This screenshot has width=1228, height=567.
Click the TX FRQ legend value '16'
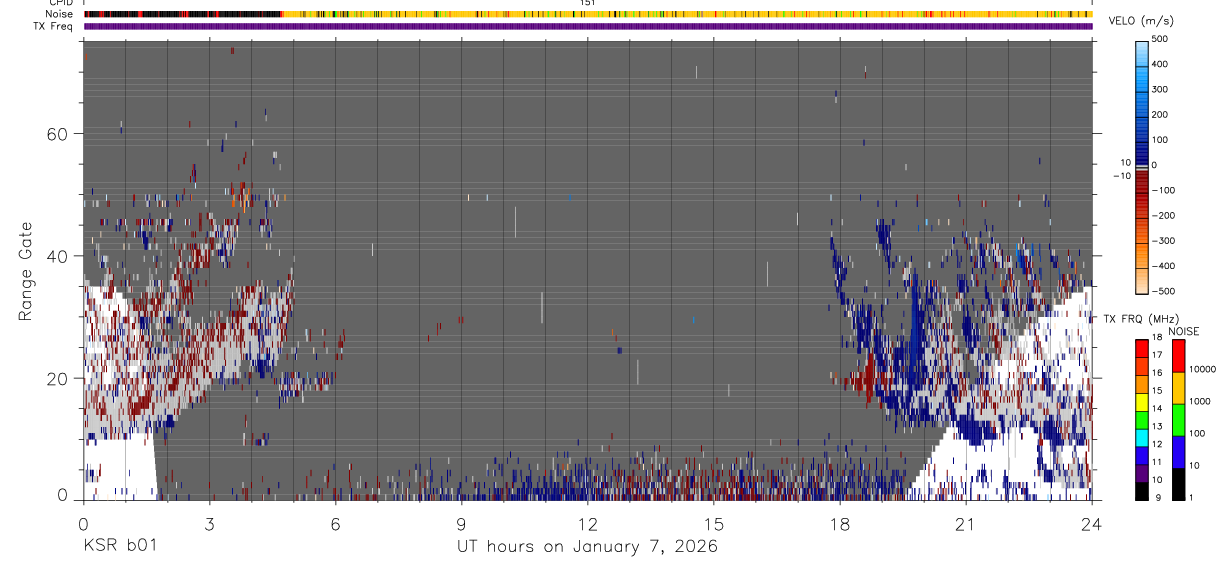click(x=1157, y=373)
